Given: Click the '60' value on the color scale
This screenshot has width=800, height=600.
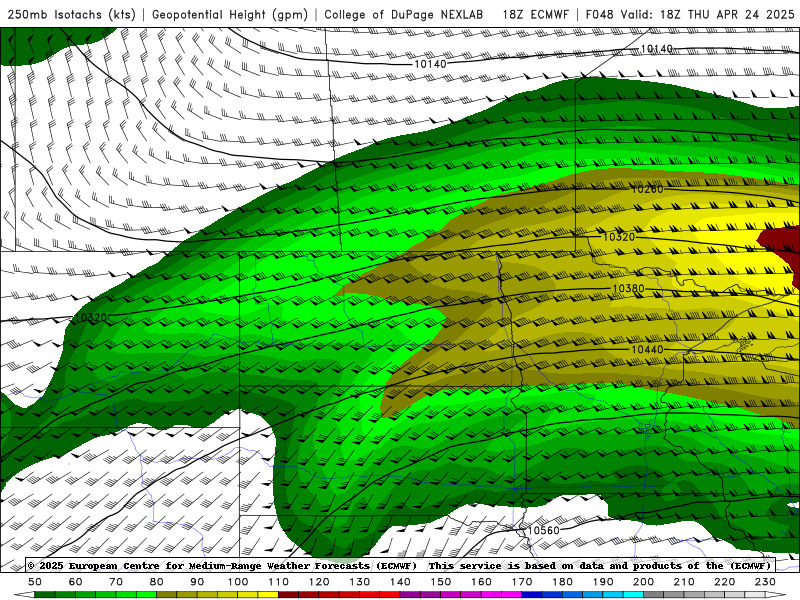Looking at the screenshot, I should click(x=76, y=582).
